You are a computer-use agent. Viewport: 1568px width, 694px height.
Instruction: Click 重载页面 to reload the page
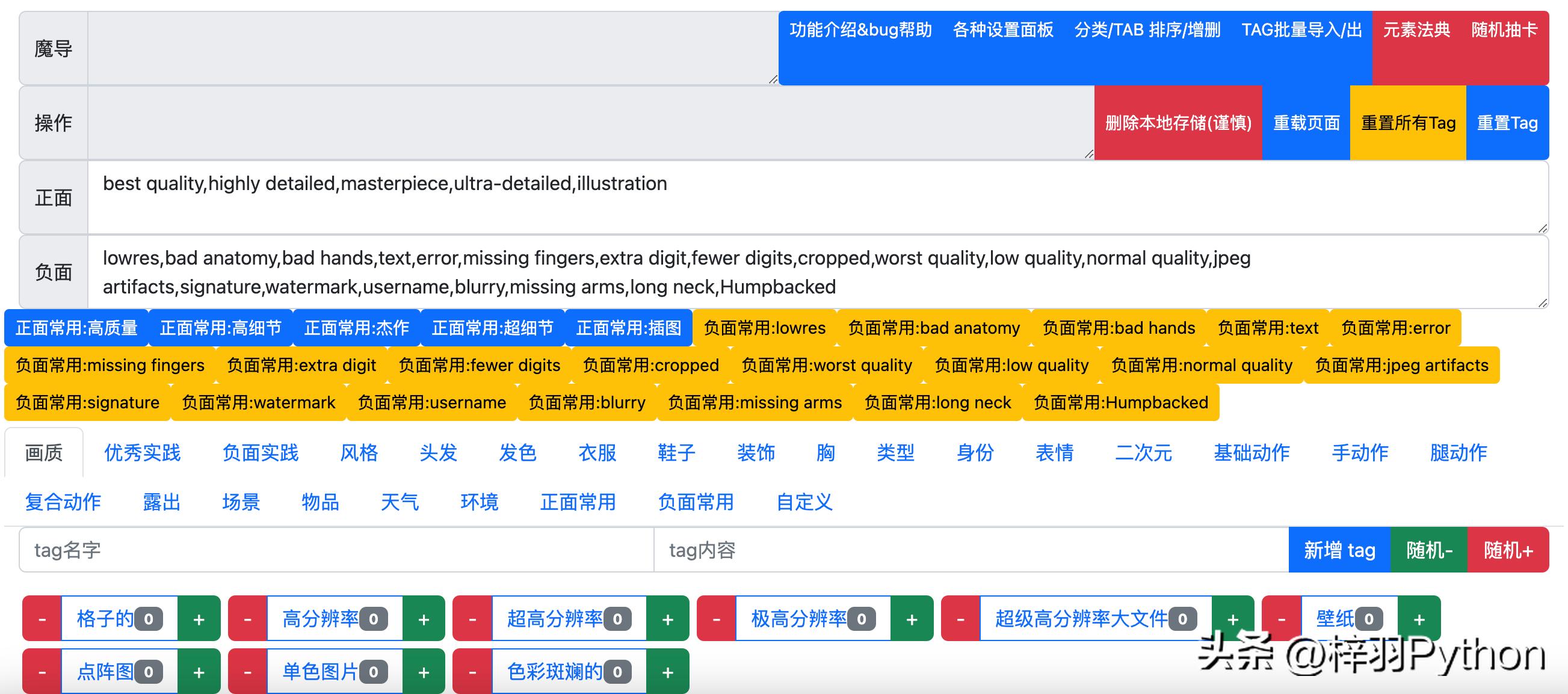(x=1306, y=123)
